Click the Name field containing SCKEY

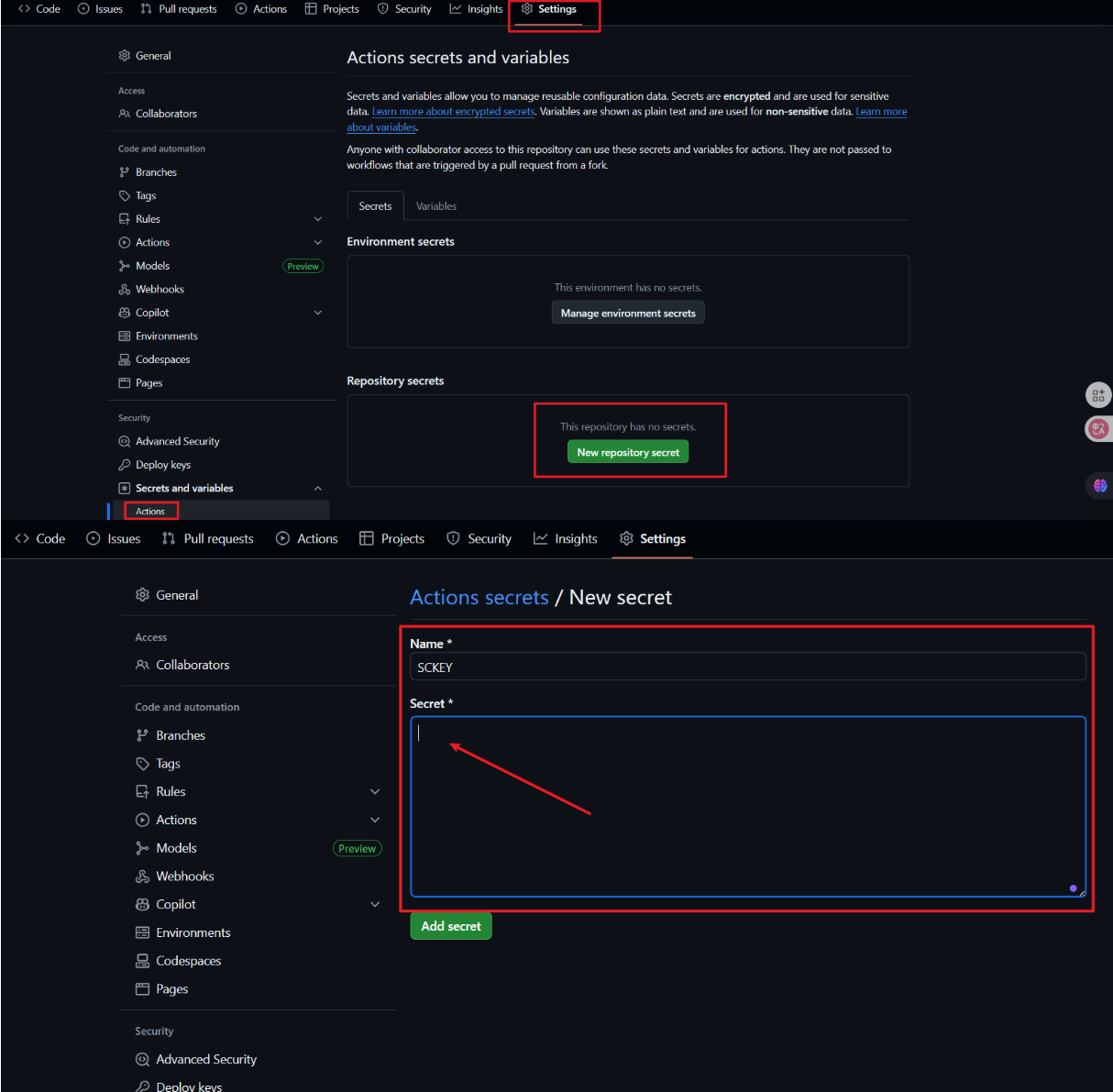tap(747, 667)
